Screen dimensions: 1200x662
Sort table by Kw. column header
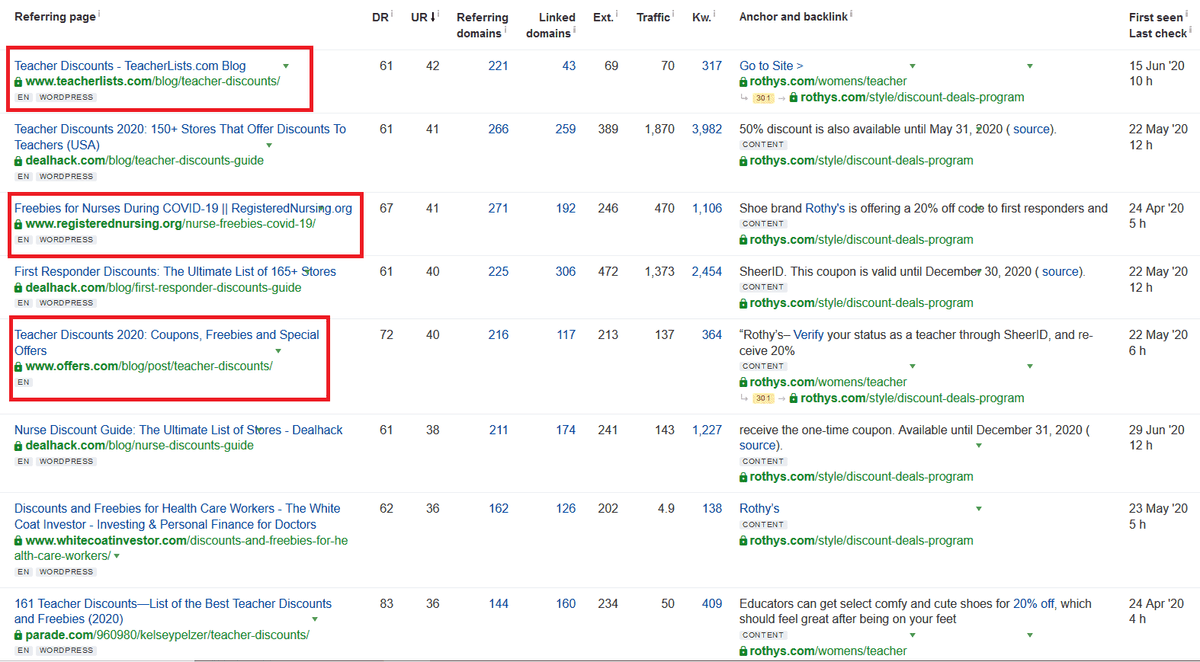pos(701,17)
